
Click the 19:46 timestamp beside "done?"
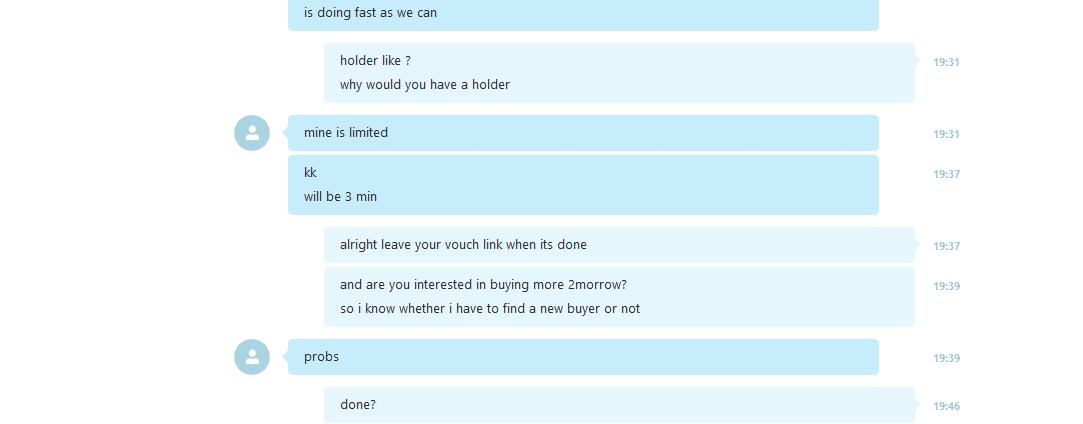(946, 406)
